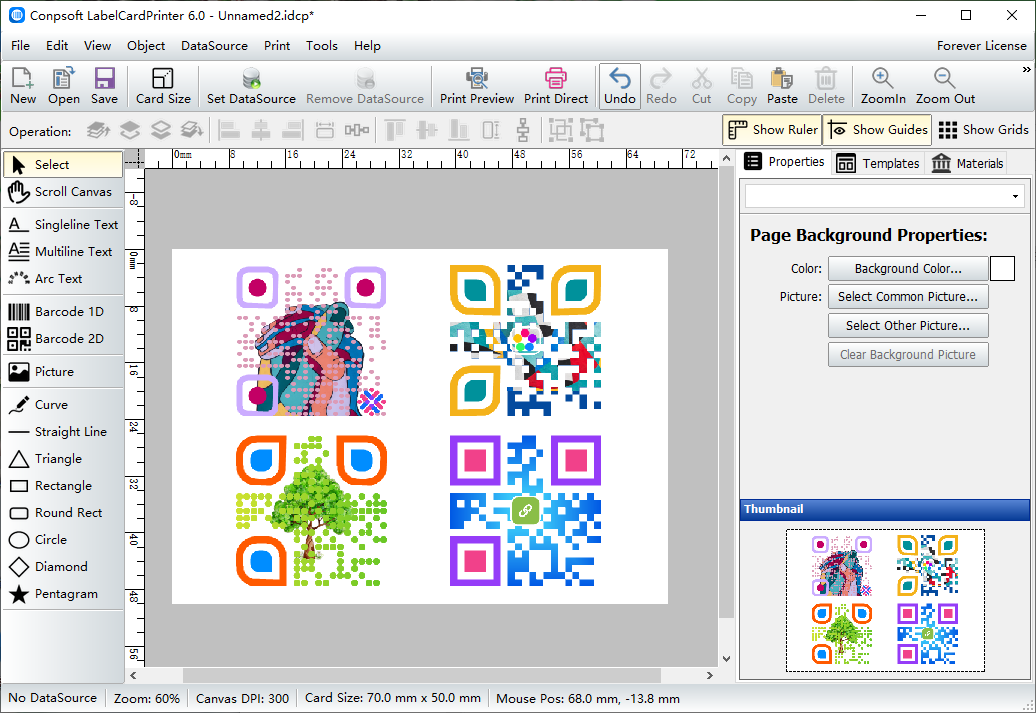Viewport: 1036px width, 713px height.
Task: Click Select Common Picture... button
Action: coord(908,297)
